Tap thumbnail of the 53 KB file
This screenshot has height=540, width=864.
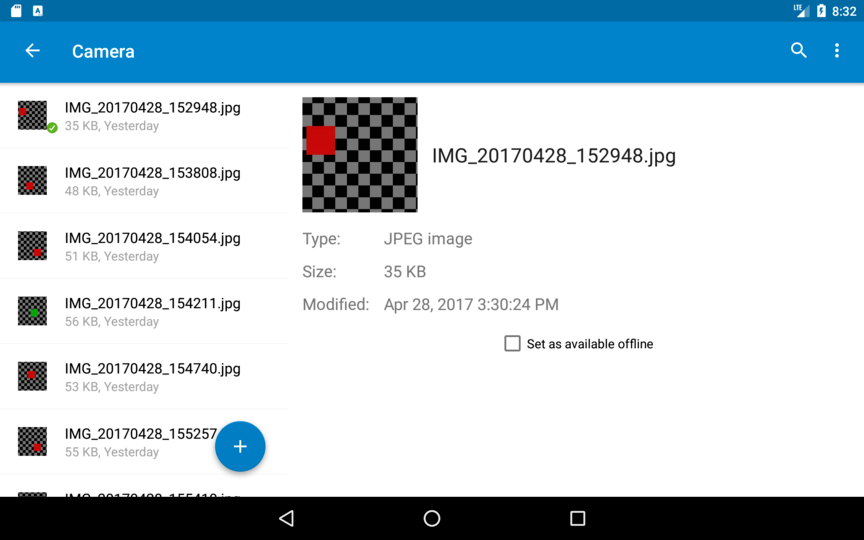[33, 376]
